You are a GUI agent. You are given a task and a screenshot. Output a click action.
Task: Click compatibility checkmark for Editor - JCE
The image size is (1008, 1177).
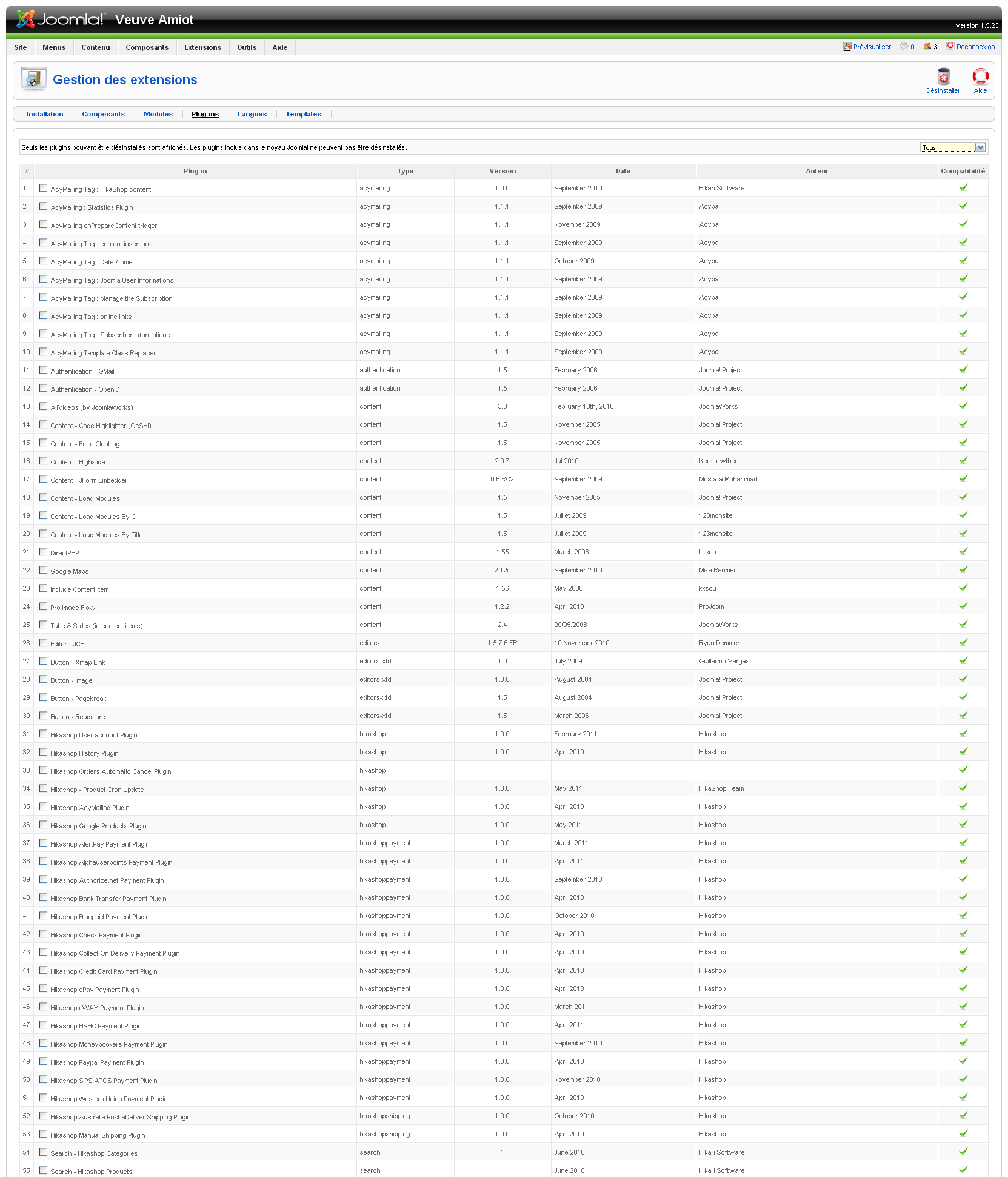click(x=963, y=642)
